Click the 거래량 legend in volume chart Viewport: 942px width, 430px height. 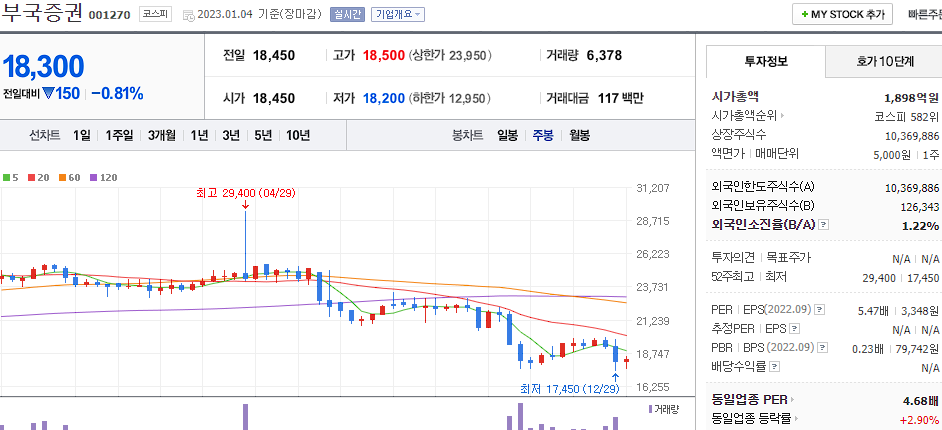coord(663,410)
